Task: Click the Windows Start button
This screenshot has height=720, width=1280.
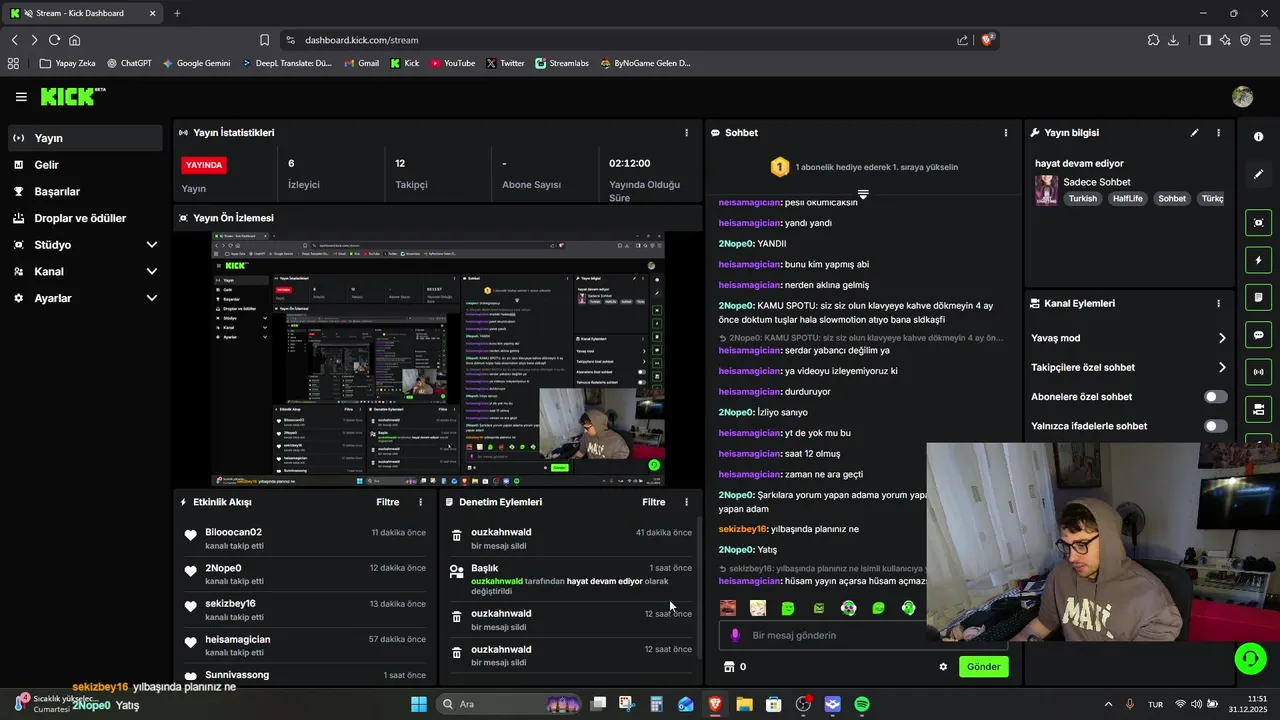Action: pyautogui.click(x=419, y=704)
